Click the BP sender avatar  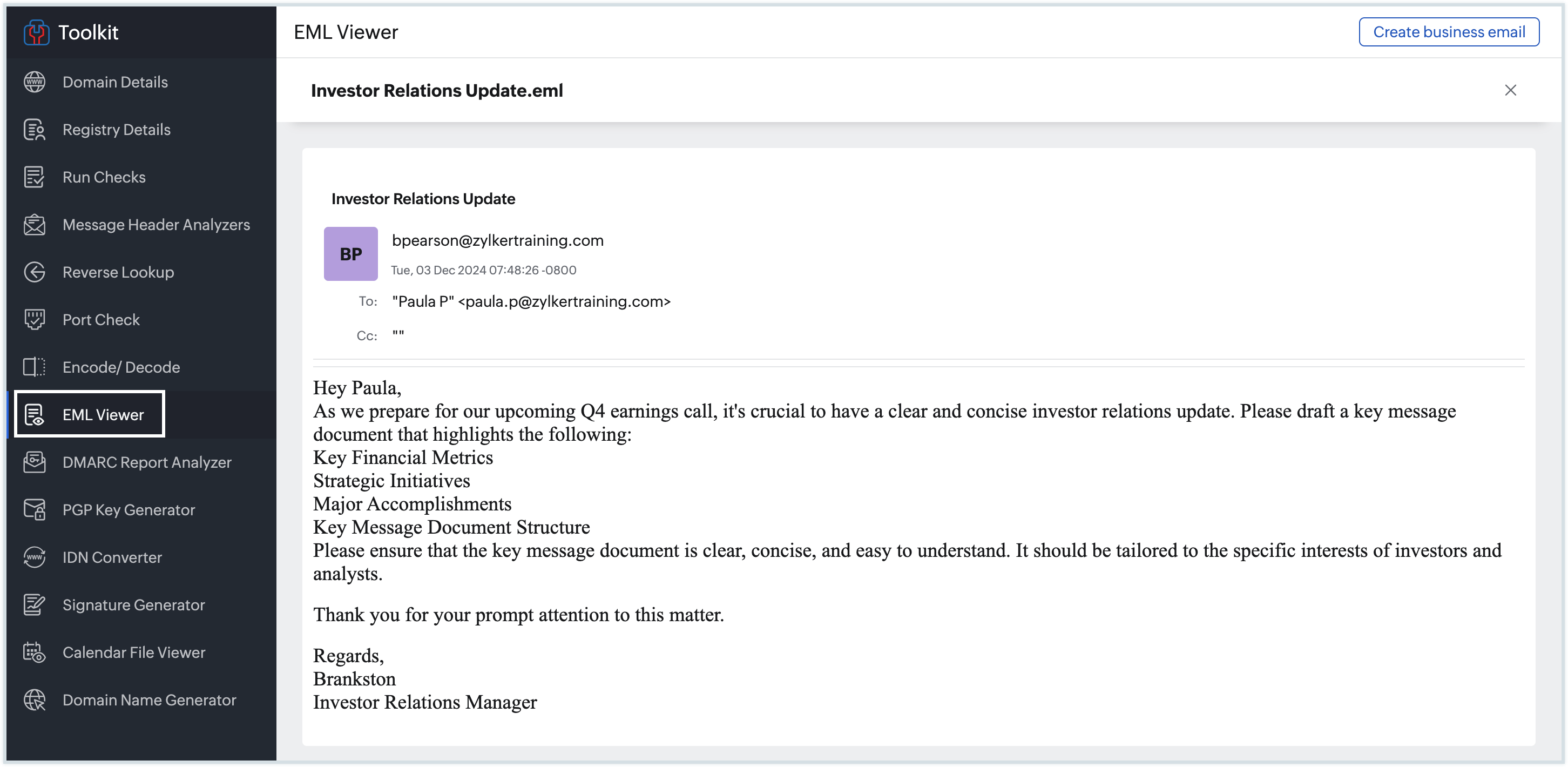click(x=350, y=254)
